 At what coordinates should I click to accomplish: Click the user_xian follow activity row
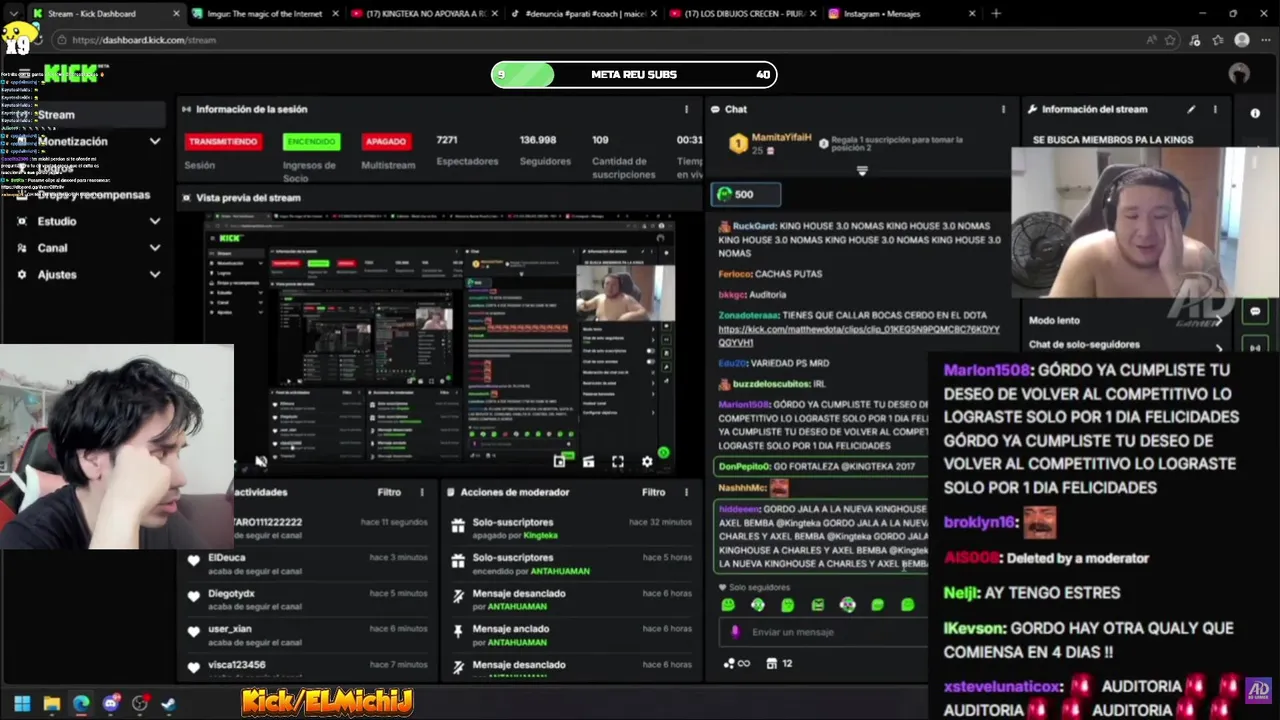coord(308,635)
